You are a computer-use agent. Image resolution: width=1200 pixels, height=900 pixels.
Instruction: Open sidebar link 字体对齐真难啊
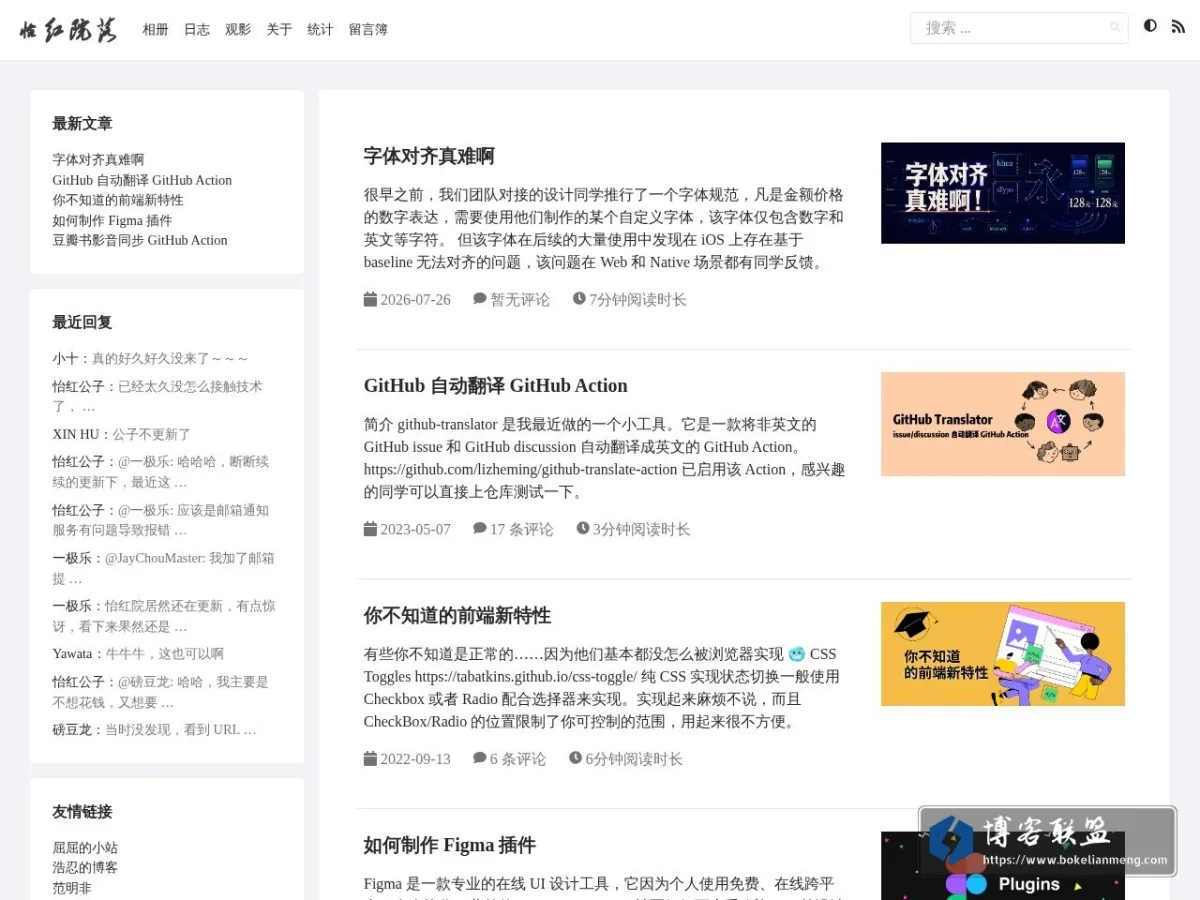point(98,160)
